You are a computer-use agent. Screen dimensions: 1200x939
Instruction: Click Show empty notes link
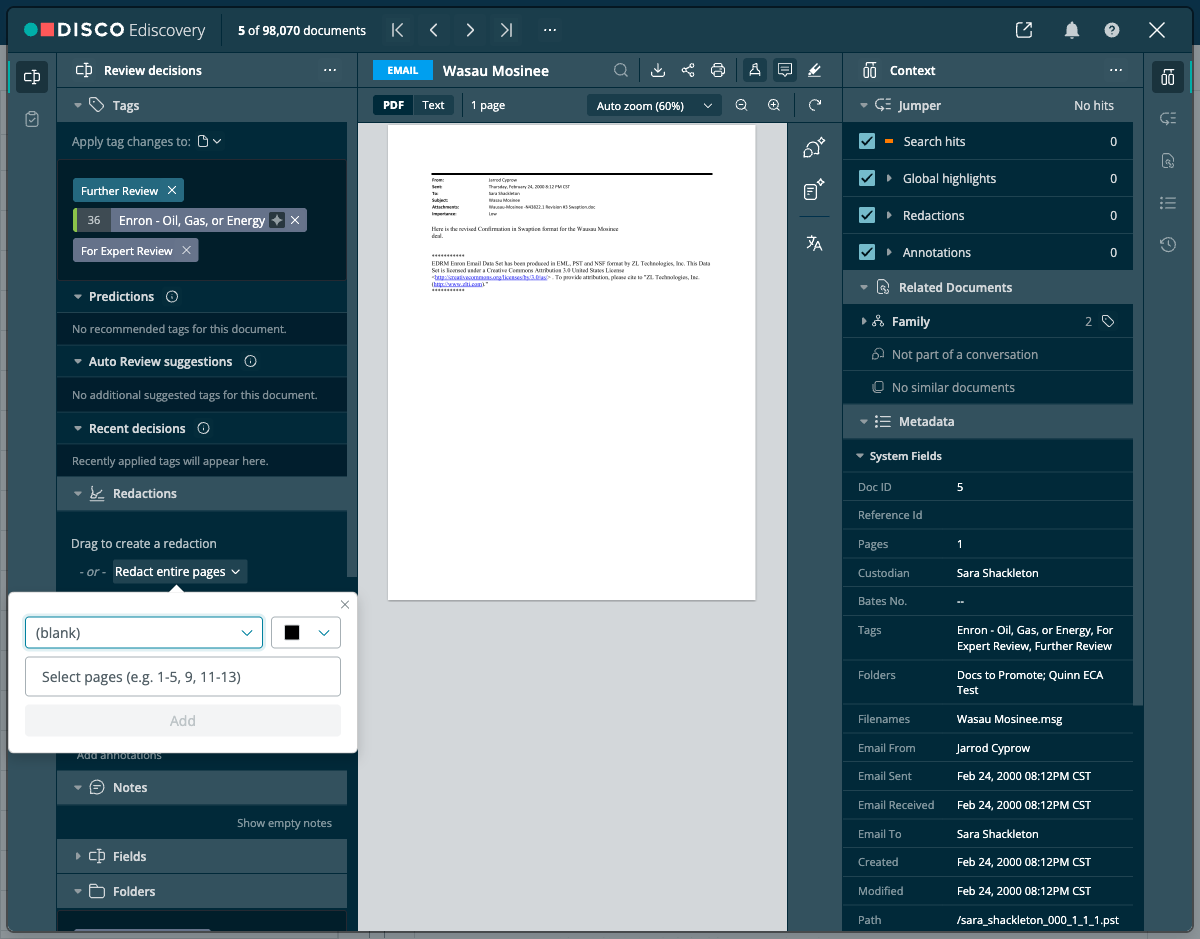pos(284,823)
